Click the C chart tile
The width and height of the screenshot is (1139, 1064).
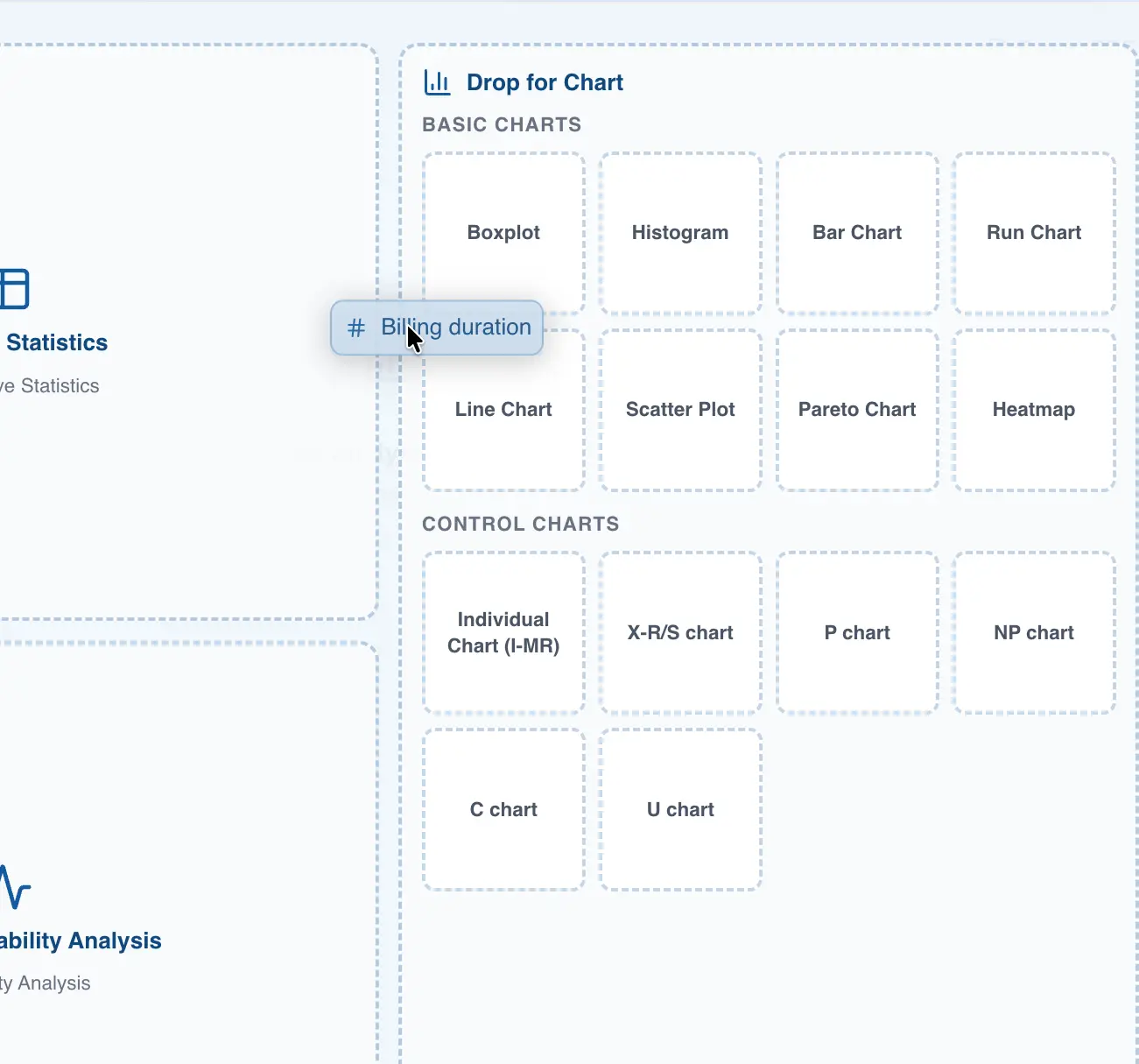click(503, 809)
